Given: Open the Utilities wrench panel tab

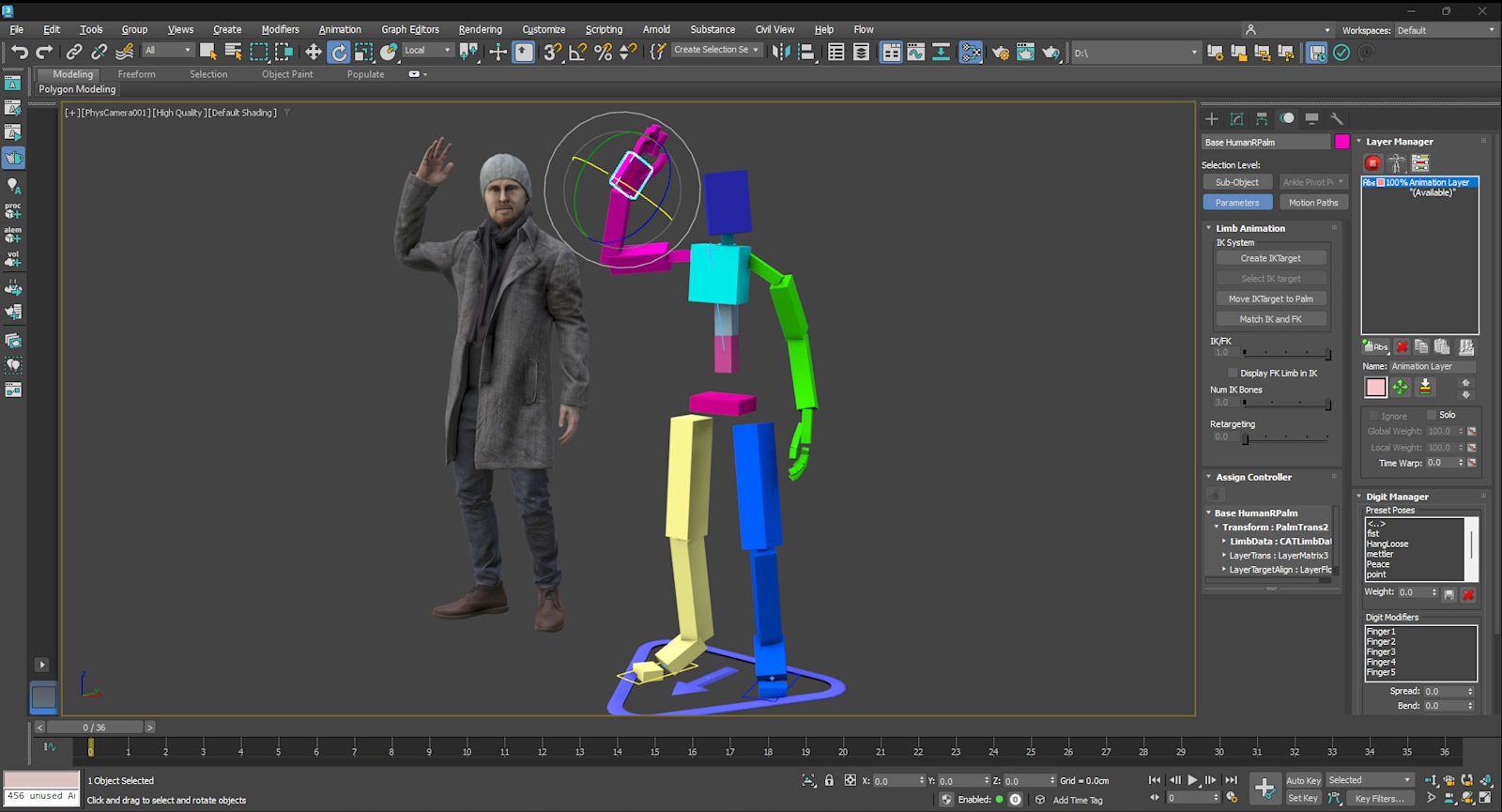Looking at the screenshot, I should (x=1337, y=119).
